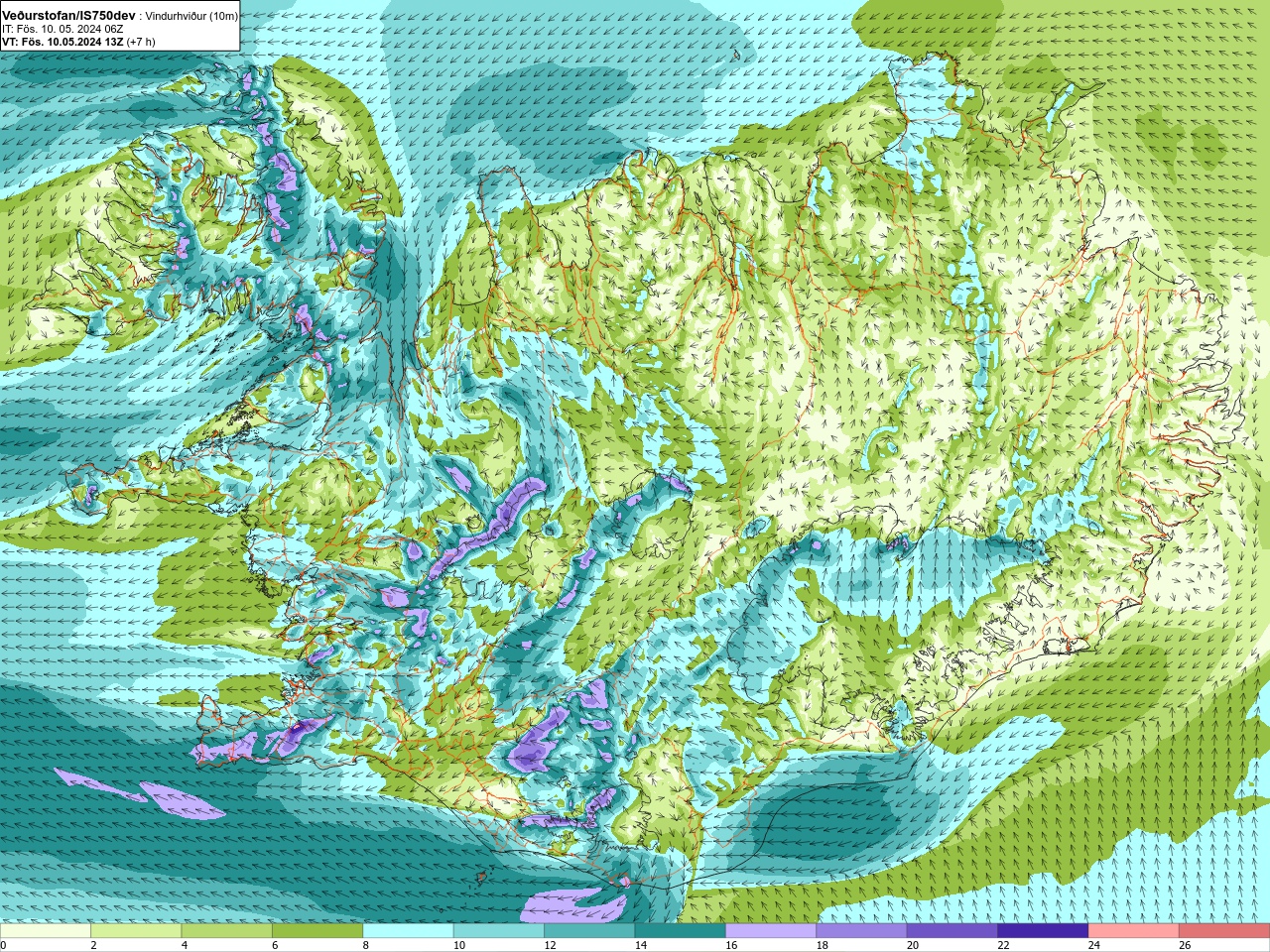This screenshot has height=952, width=1270.
Task: Click the legend label "2"
Action: point(93,945)
